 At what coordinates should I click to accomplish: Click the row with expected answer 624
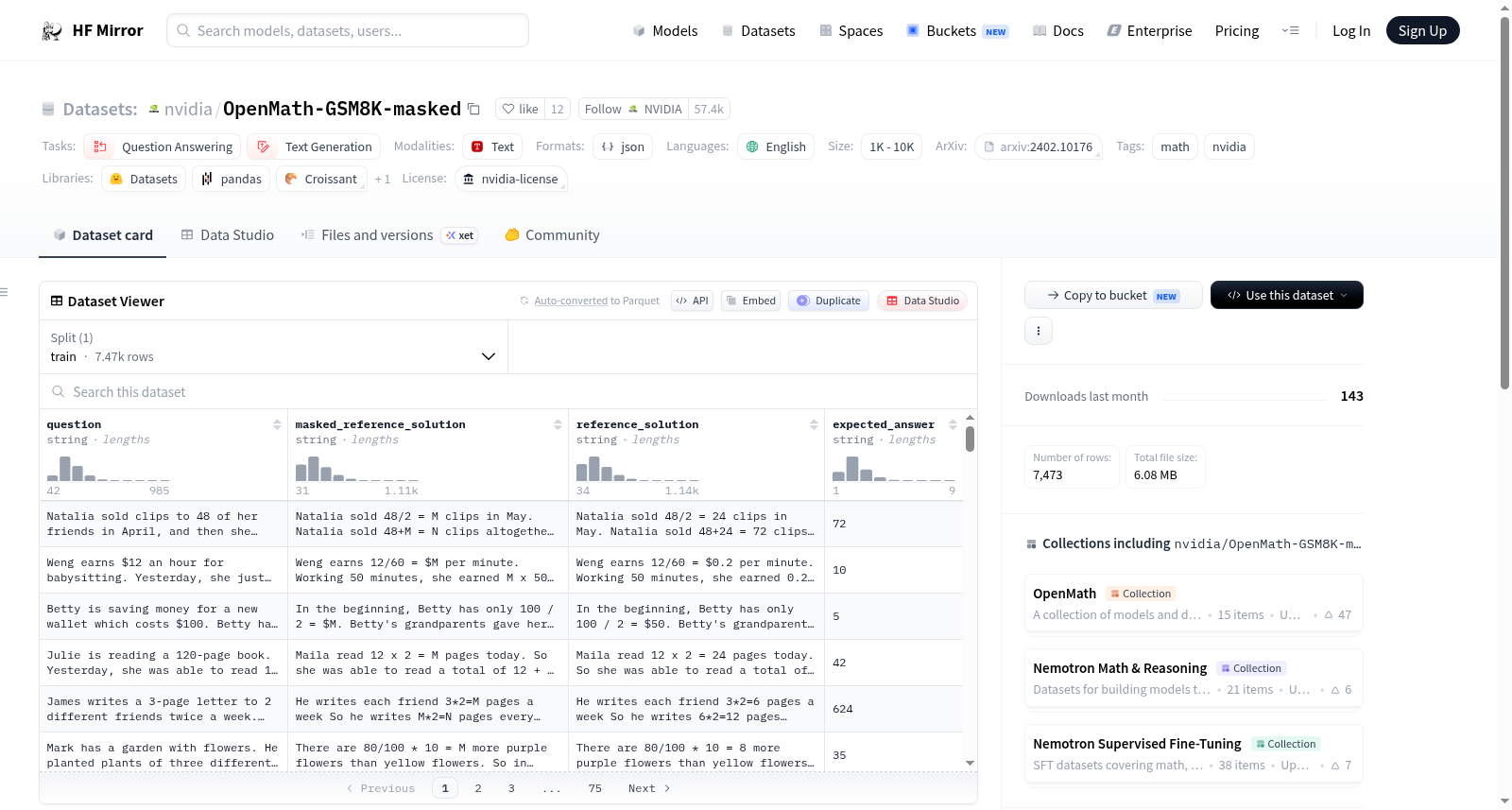click(x=501, y=709)
